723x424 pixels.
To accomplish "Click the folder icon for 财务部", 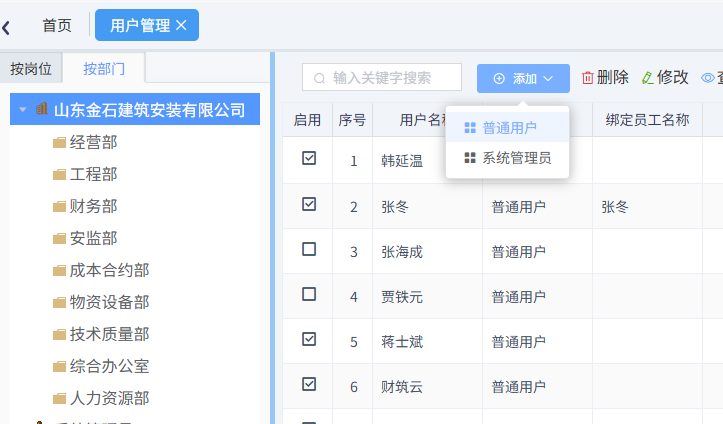I will pyautogui.click(x=59, y=206).
